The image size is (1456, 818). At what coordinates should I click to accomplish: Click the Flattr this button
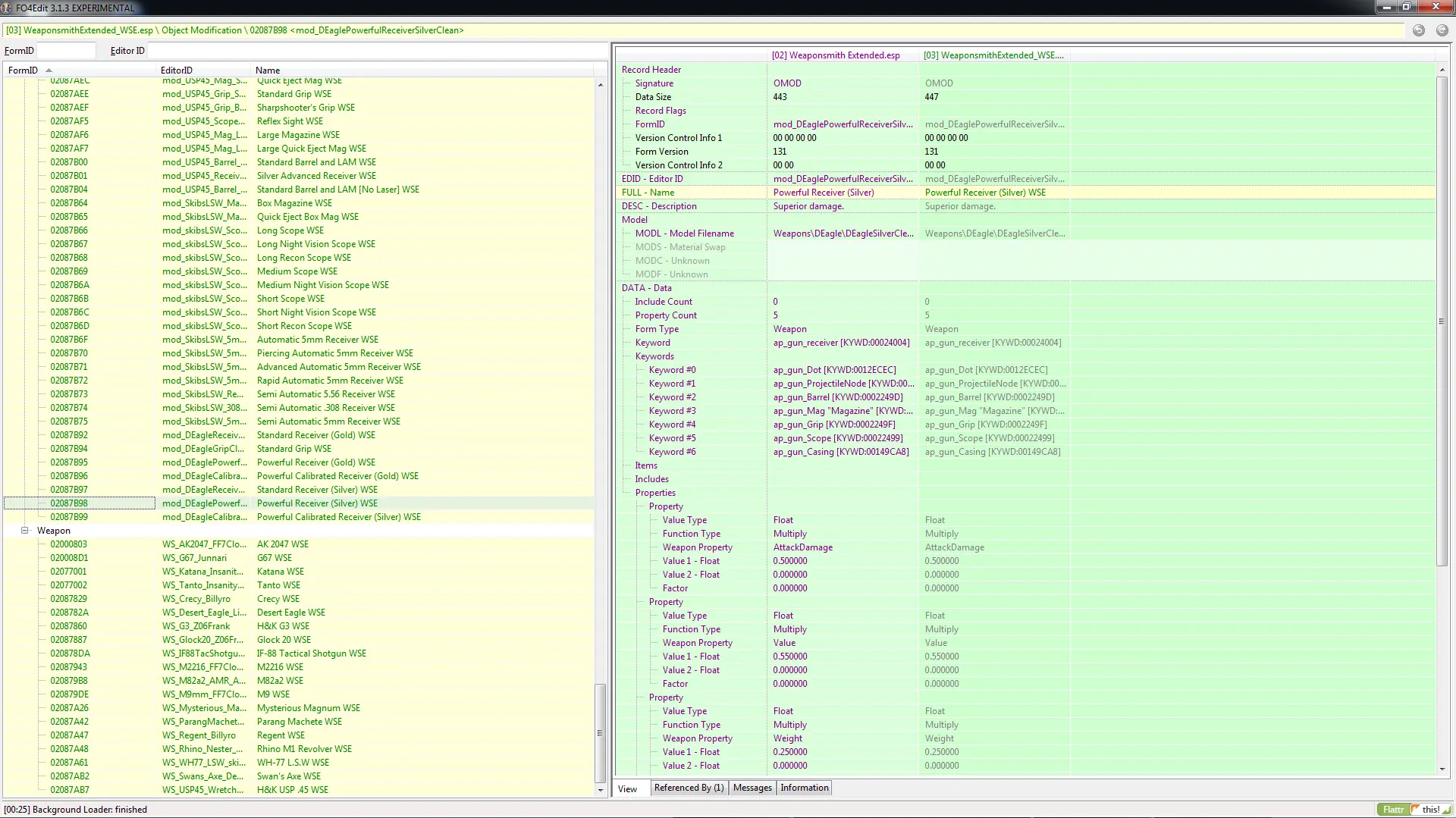click(x=1414, y=810)
